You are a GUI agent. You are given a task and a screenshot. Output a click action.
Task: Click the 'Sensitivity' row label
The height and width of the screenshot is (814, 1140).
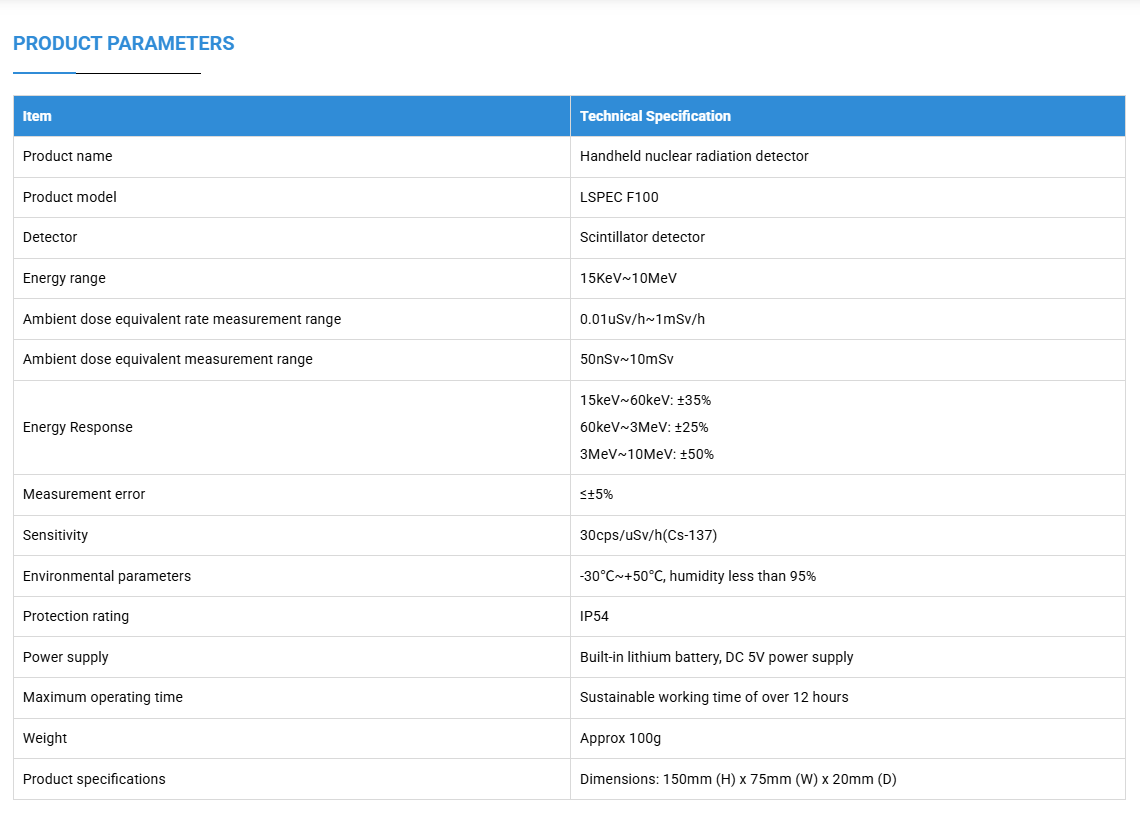[55, 536]
